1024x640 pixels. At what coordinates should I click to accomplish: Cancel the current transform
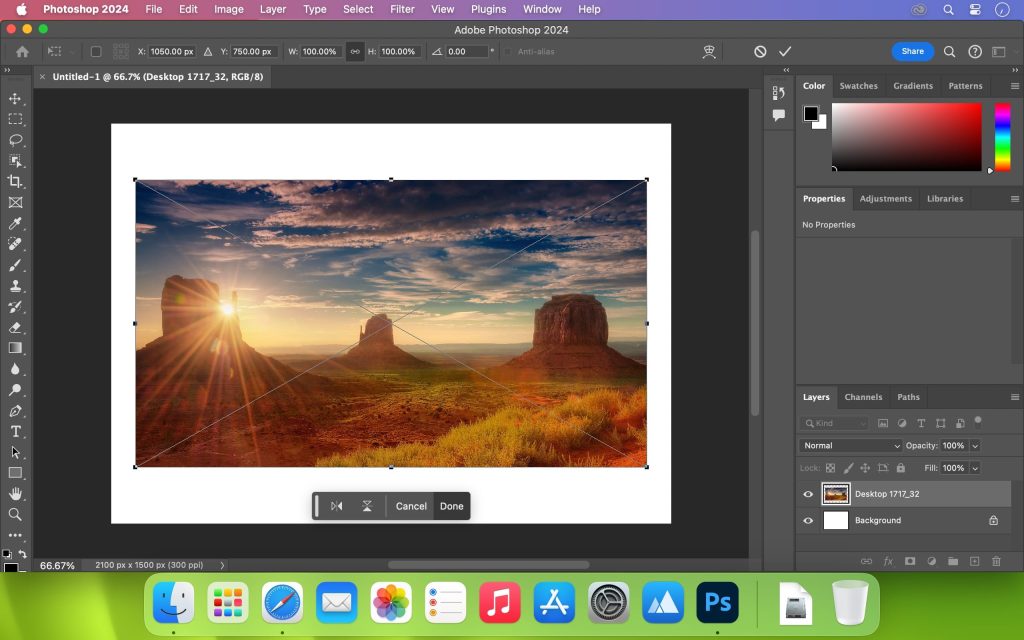[x=410, y=506]
